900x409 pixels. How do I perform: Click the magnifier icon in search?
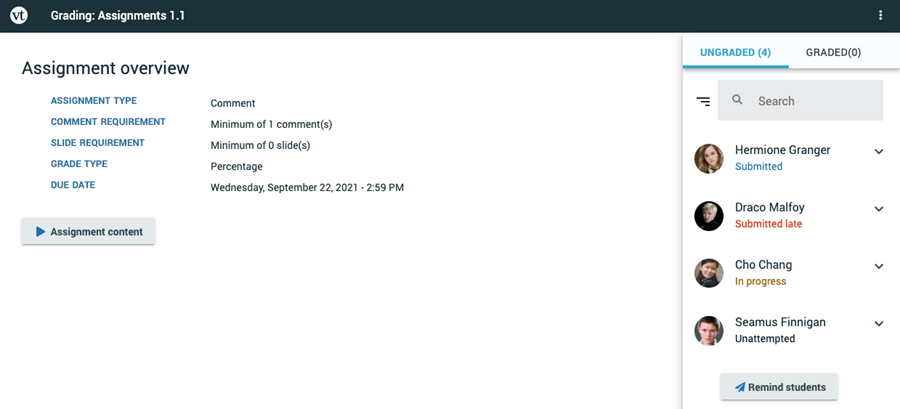click(x=738, y=101)
